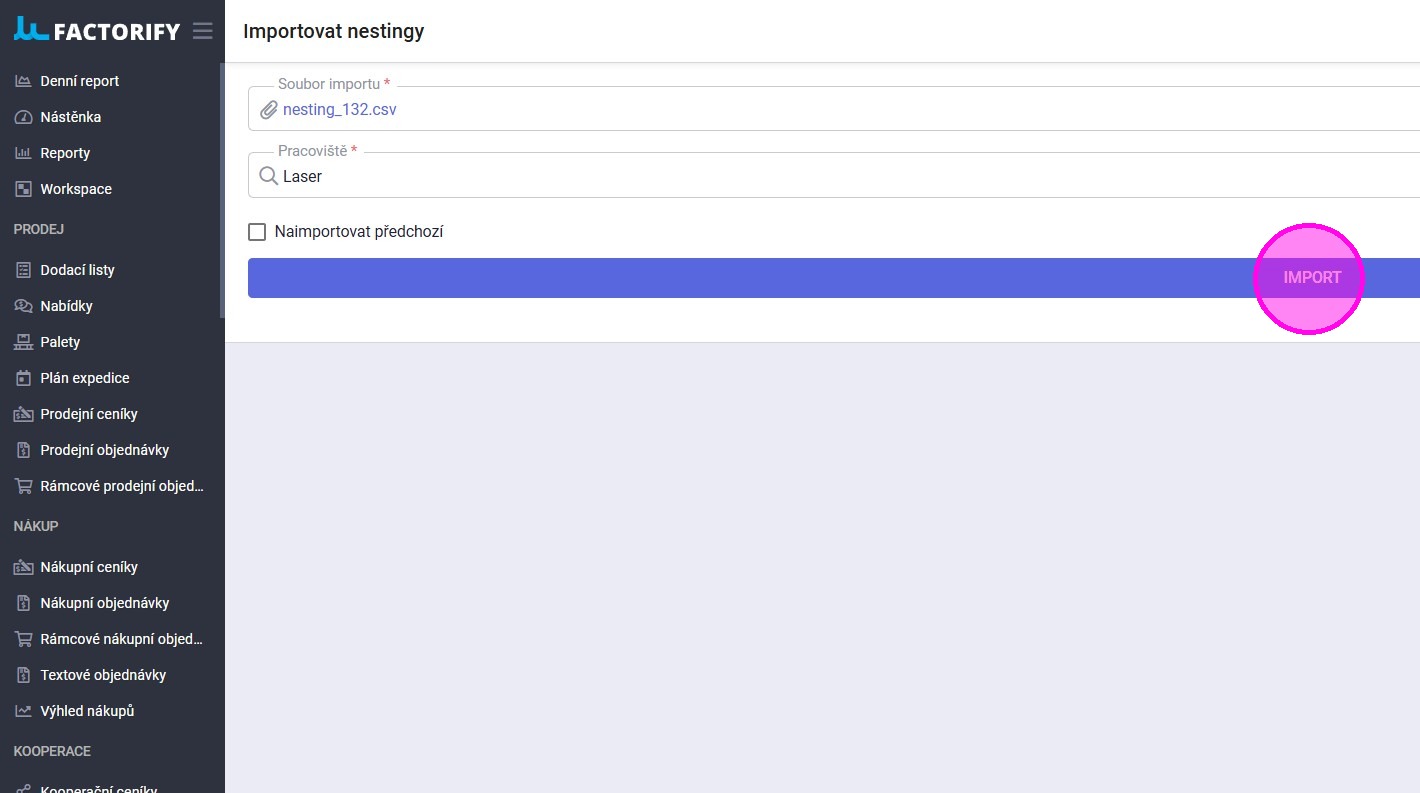
Task: Go to Nabídky in sidebar
Action: click(66, 306)
